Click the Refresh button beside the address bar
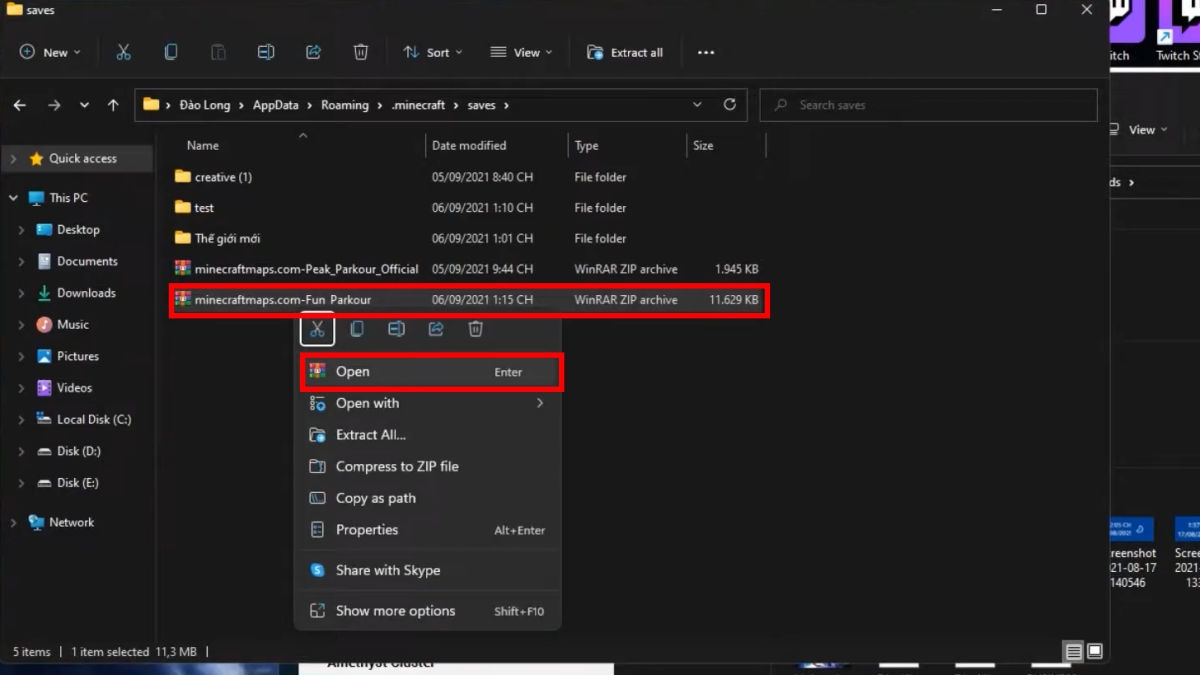The image size is (1200, 675). (729, 104)
